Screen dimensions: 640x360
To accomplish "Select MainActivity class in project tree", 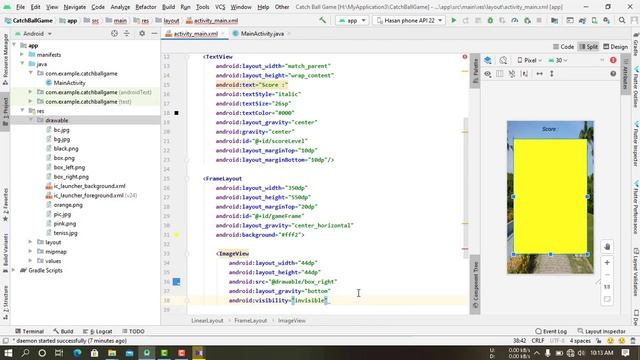I will [x=69, y=83].
